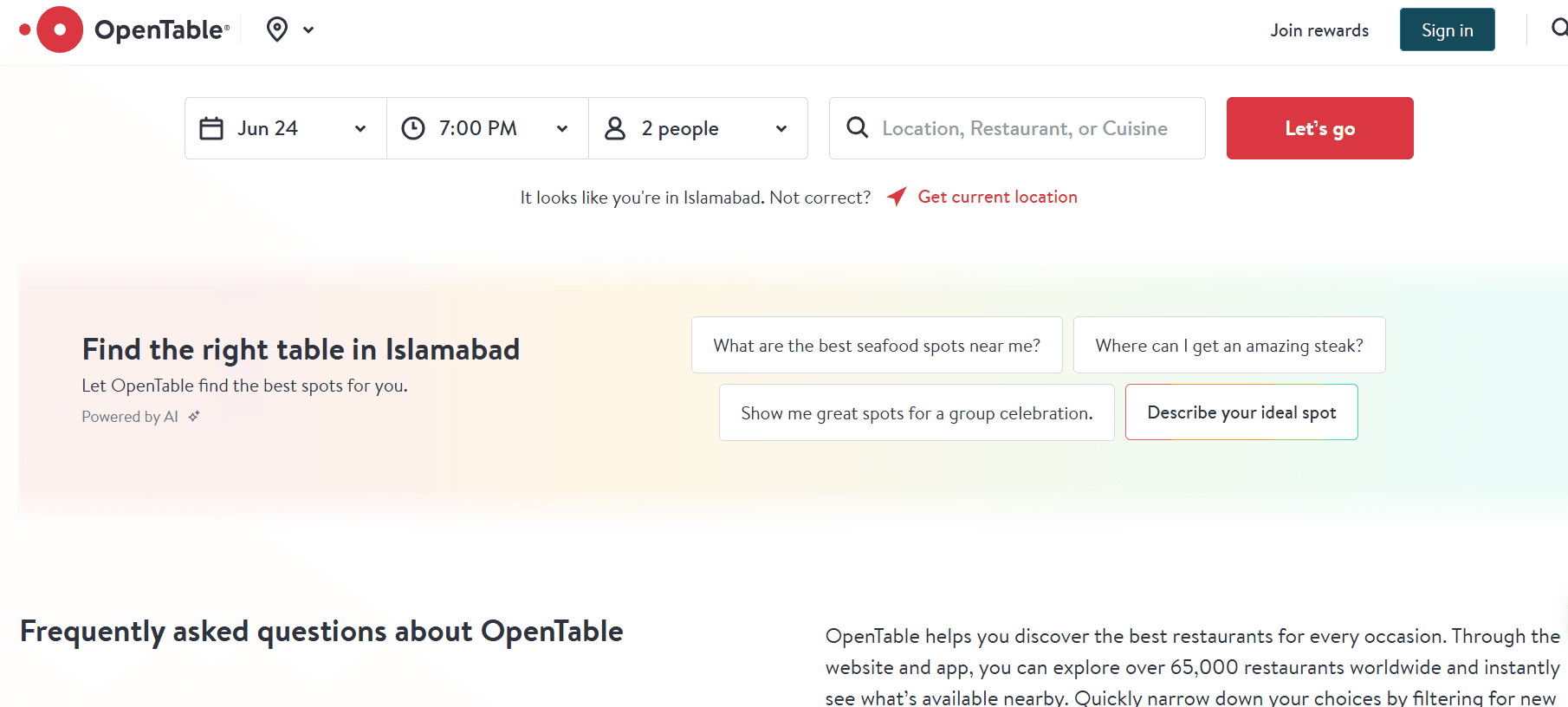Open the location pin selector icon
The width and height of the screenshot is (1568, 707).
277,29
